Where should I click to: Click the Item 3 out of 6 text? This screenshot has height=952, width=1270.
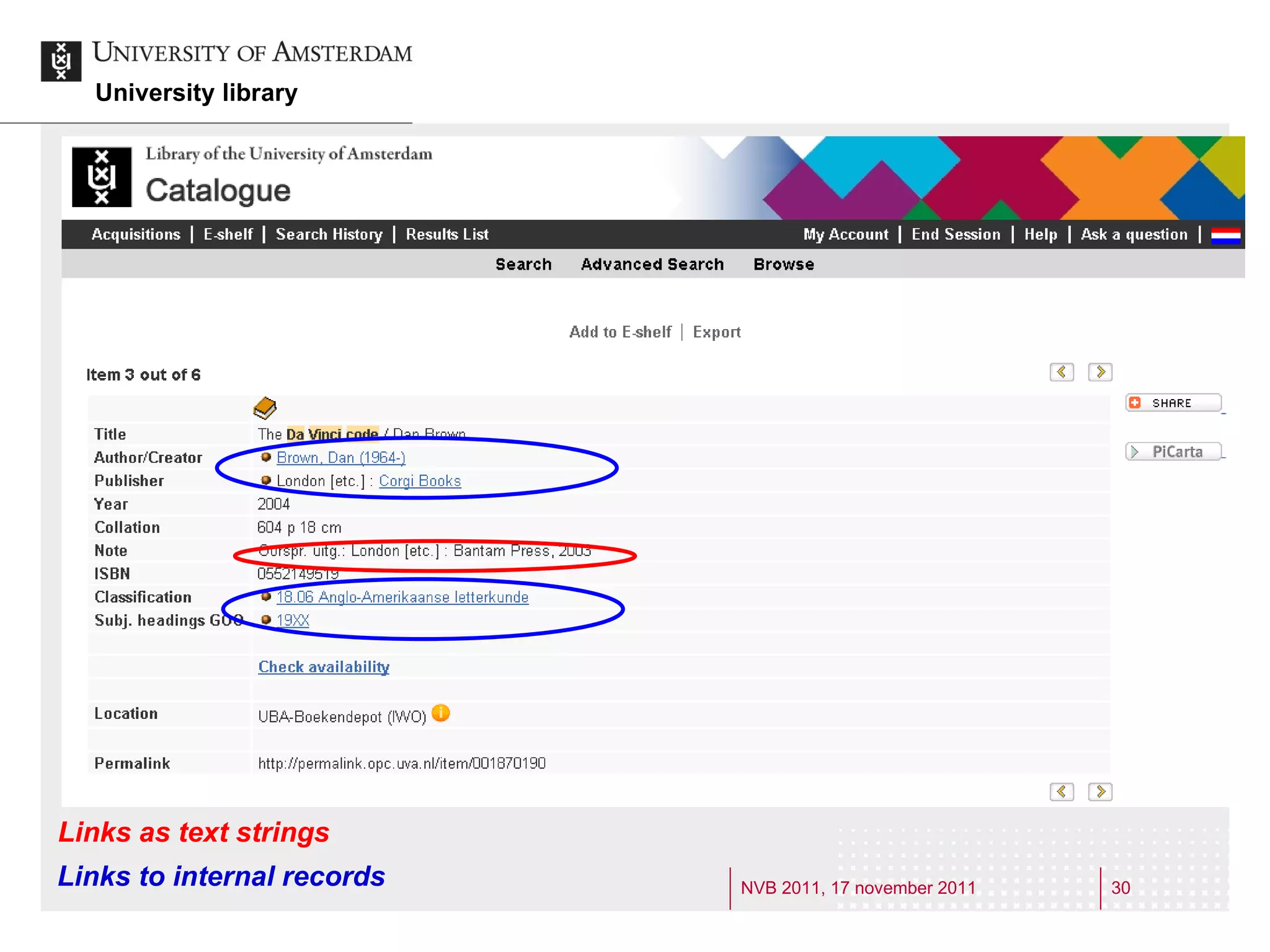coord(143,375)
